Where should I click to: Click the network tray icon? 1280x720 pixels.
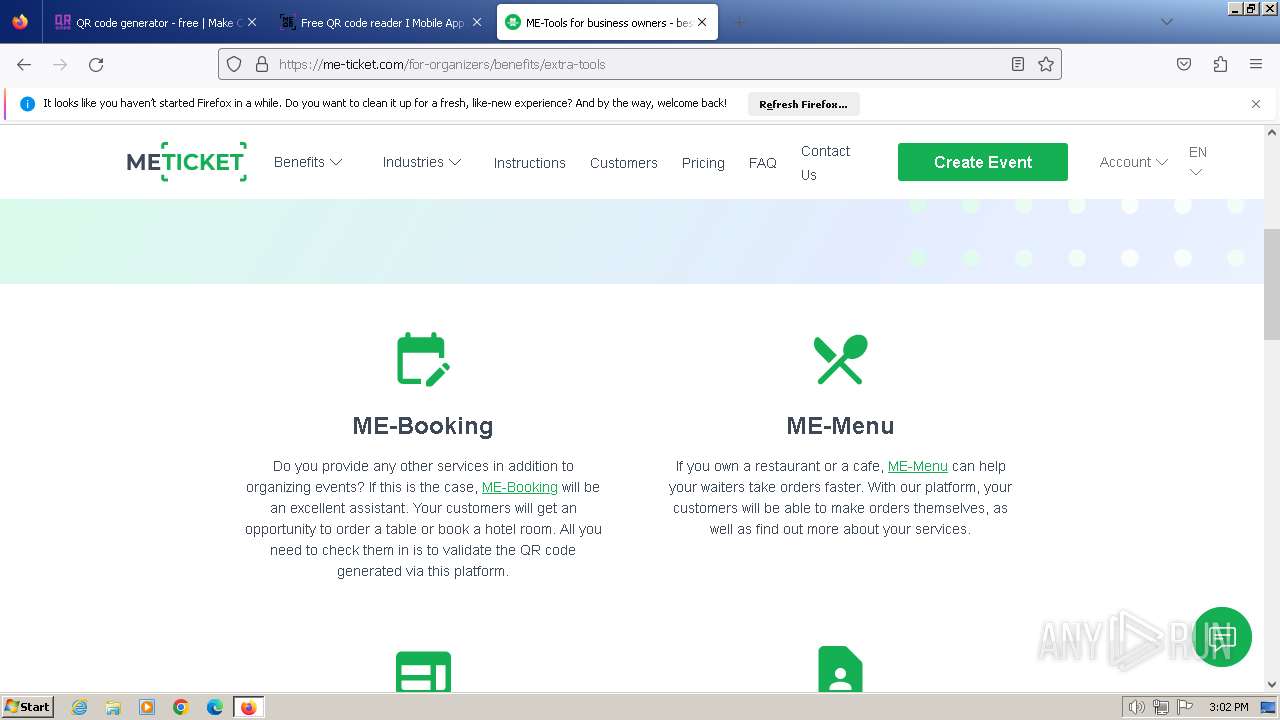[1161, 707]
